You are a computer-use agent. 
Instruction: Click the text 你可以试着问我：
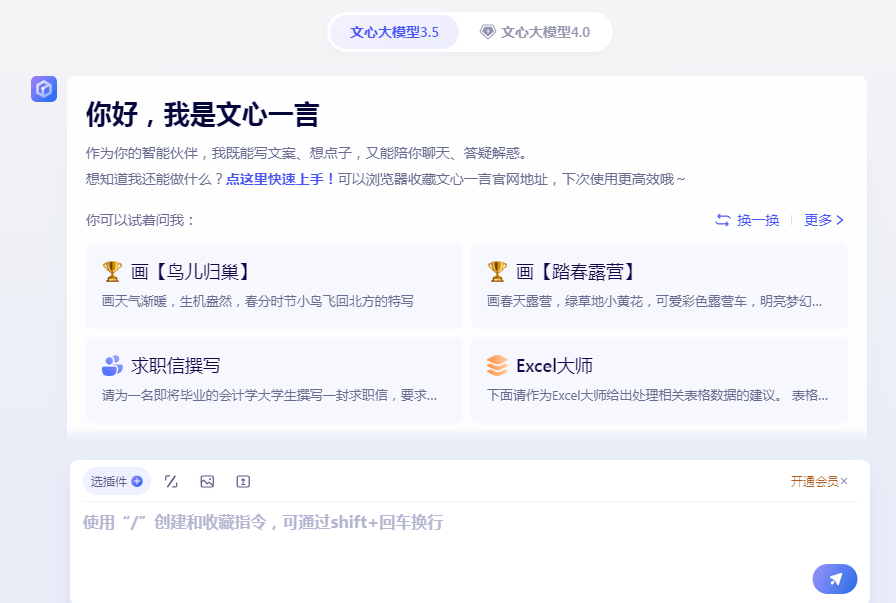(x=140, y=220)
